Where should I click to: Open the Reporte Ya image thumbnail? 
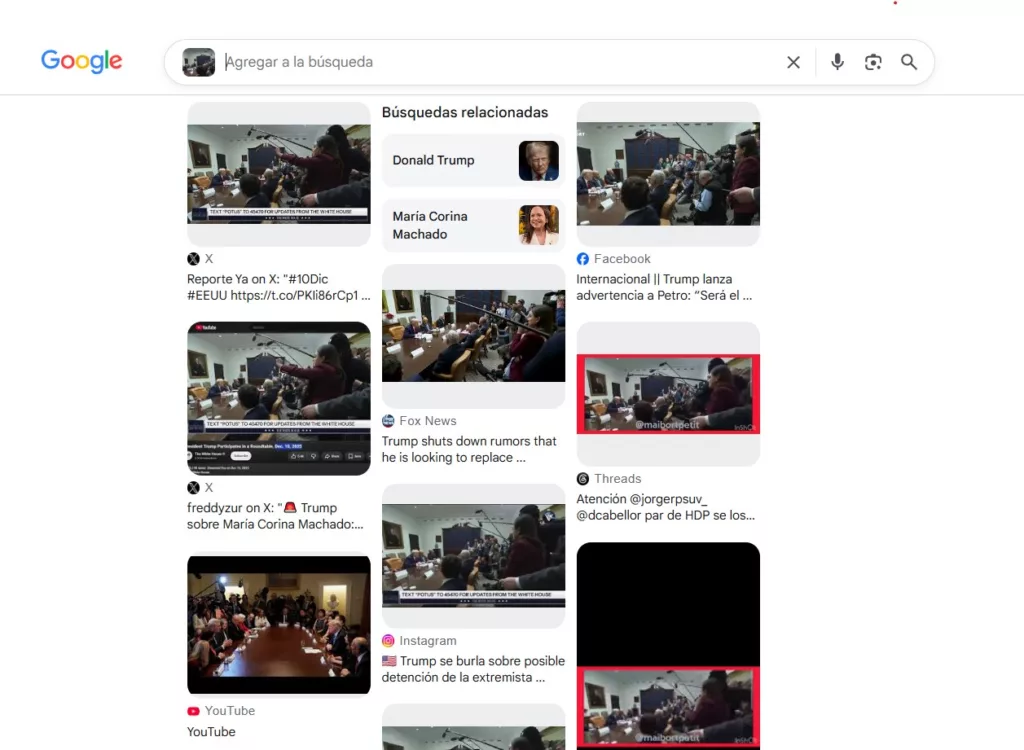point(279,174)
